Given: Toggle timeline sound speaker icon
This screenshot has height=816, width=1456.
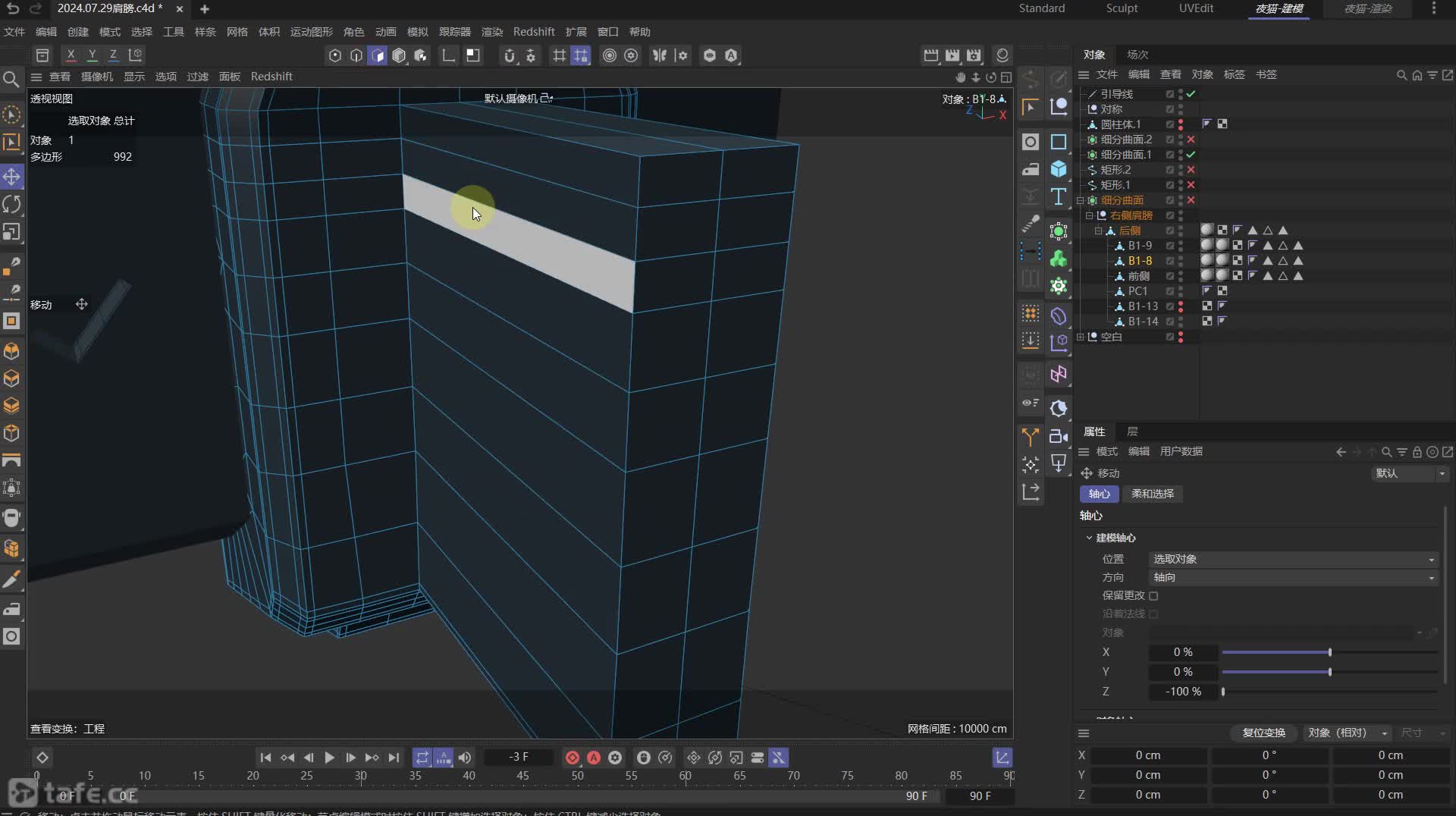Looking at the screenshot, I should coord(465,758).
